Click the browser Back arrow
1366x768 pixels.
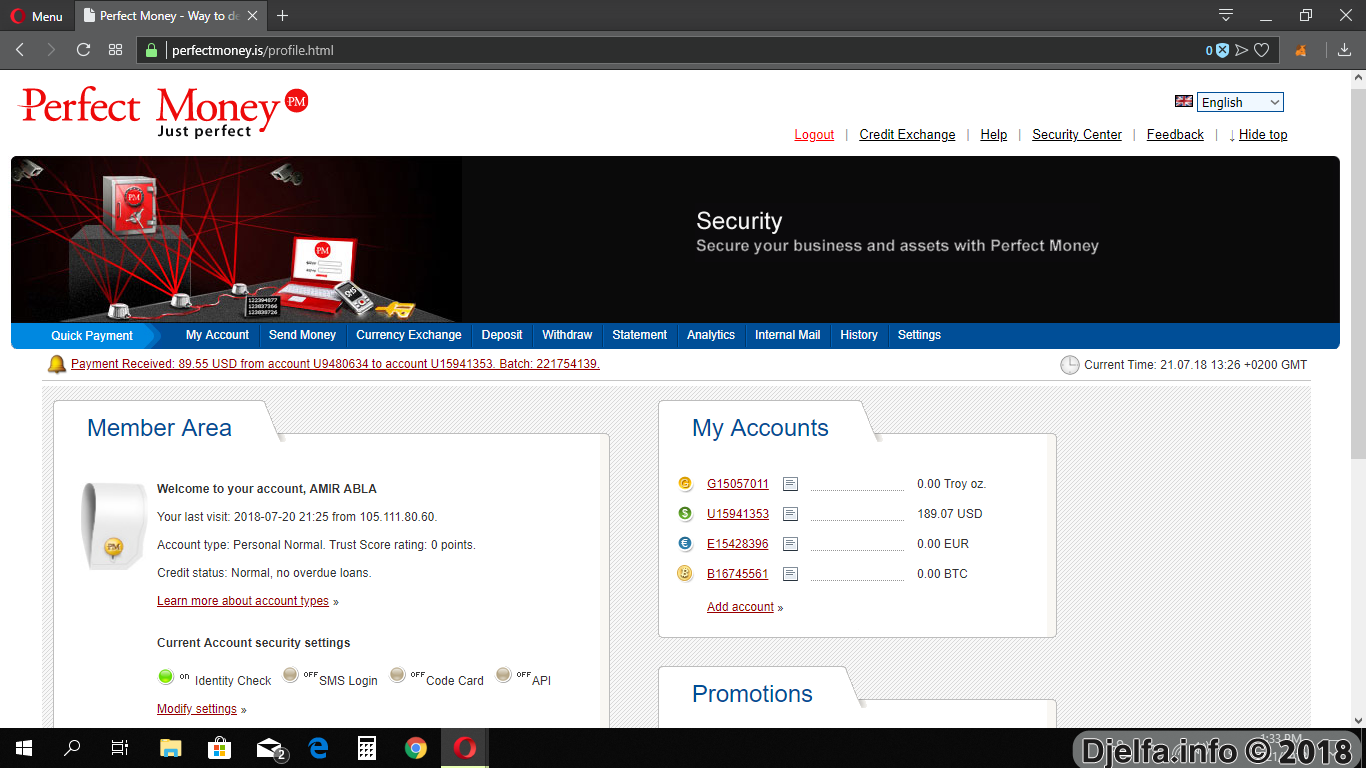tap(20, 50)
